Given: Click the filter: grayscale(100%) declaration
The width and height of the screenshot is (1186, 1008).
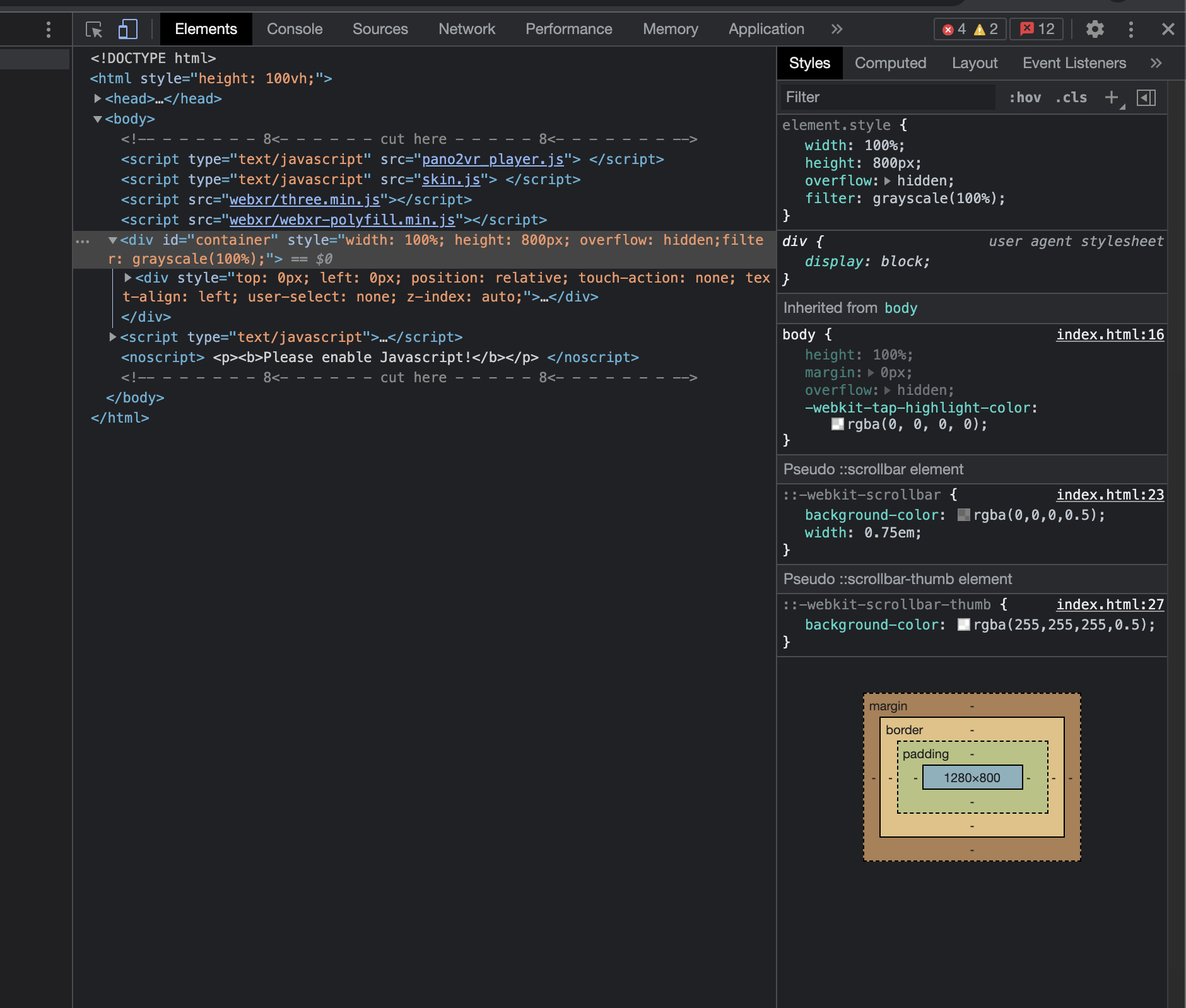Looking at the screenshot, I should pyautogui.click(x=905, y=199).
